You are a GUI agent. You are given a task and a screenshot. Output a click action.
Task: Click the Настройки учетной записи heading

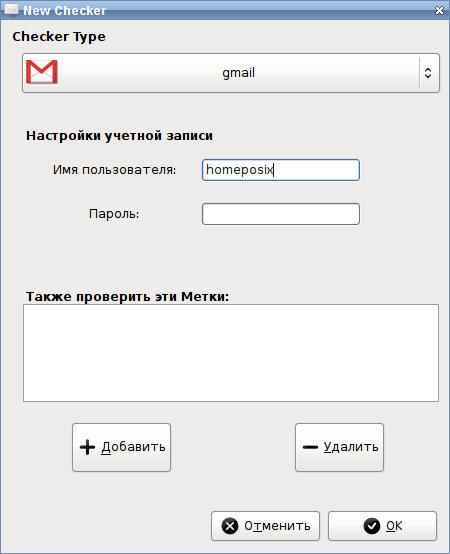click(119, 136)
